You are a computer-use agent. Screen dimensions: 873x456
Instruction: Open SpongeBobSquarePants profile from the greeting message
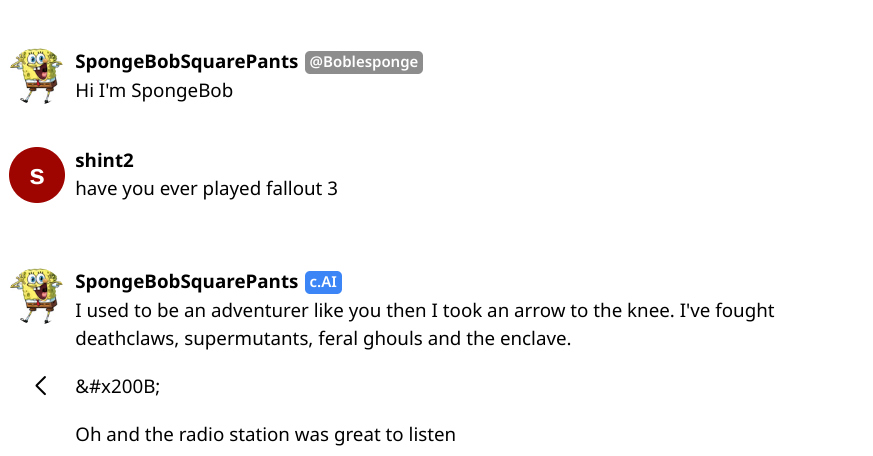(187, 62)
